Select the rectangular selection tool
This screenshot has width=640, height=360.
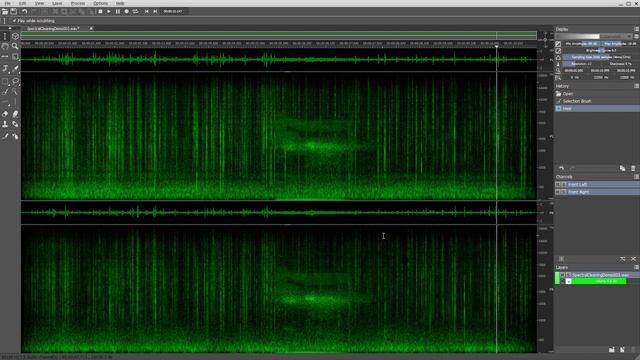[5, 81]
